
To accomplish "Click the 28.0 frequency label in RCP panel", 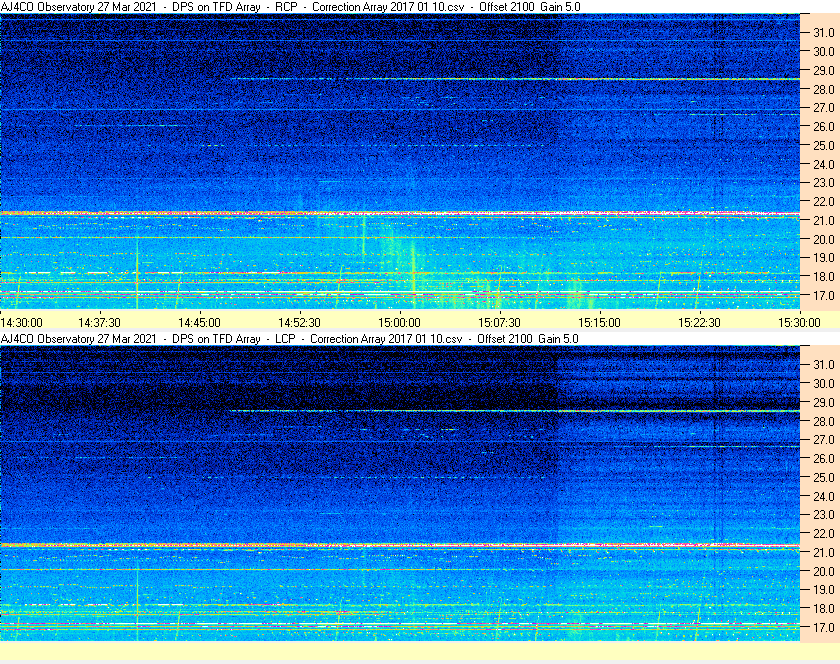I will click(x=824, y=89).
